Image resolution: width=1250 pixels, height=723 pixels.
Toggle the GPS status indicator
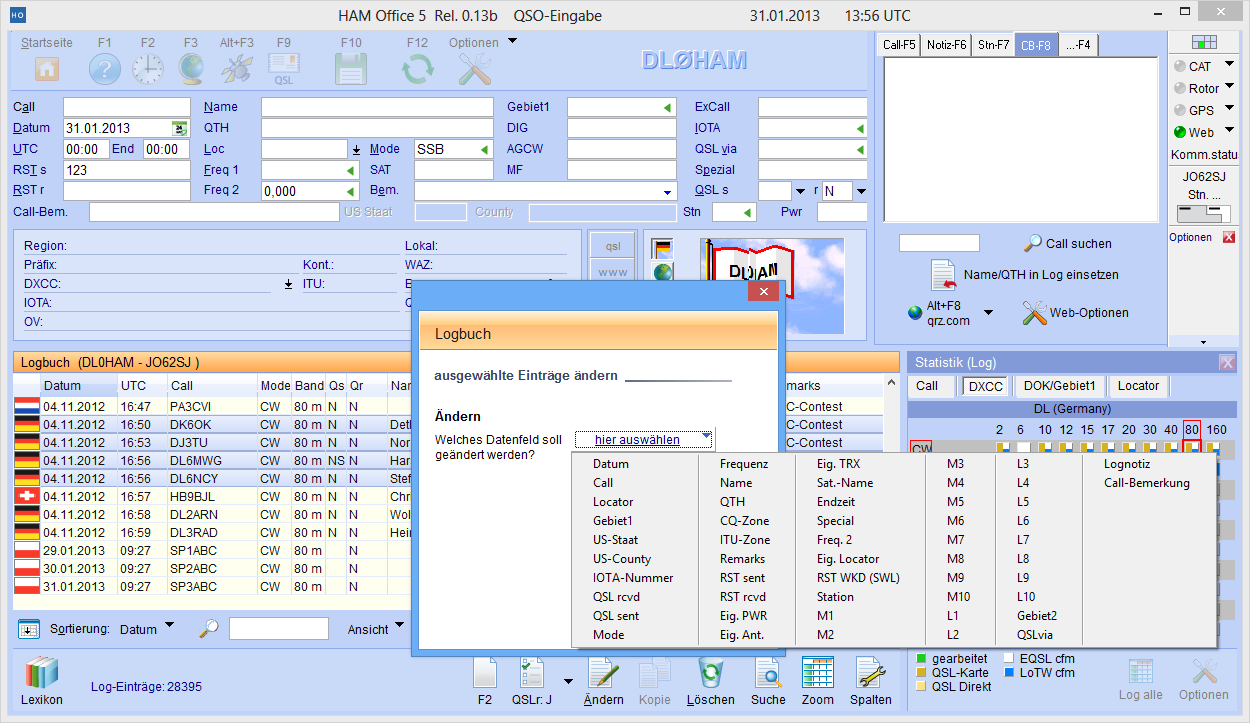click(x=1180, y=110)
